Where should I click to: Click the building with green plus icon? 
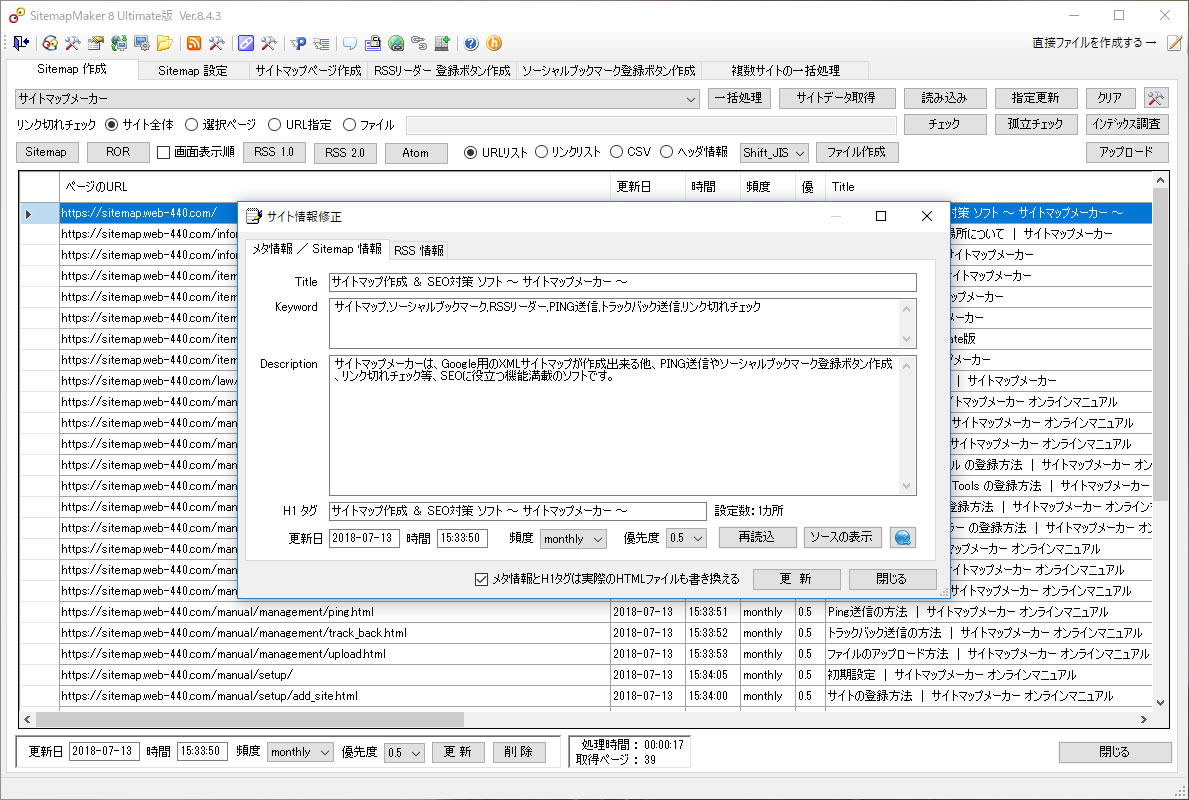point(441,43)
